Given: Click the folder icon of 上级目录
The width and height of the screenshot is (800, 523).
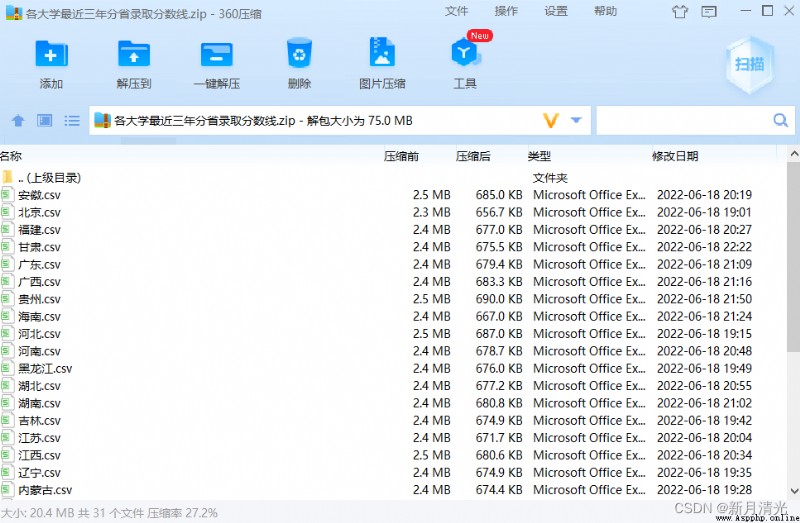Looking at the screenshot, I should 7,177.
